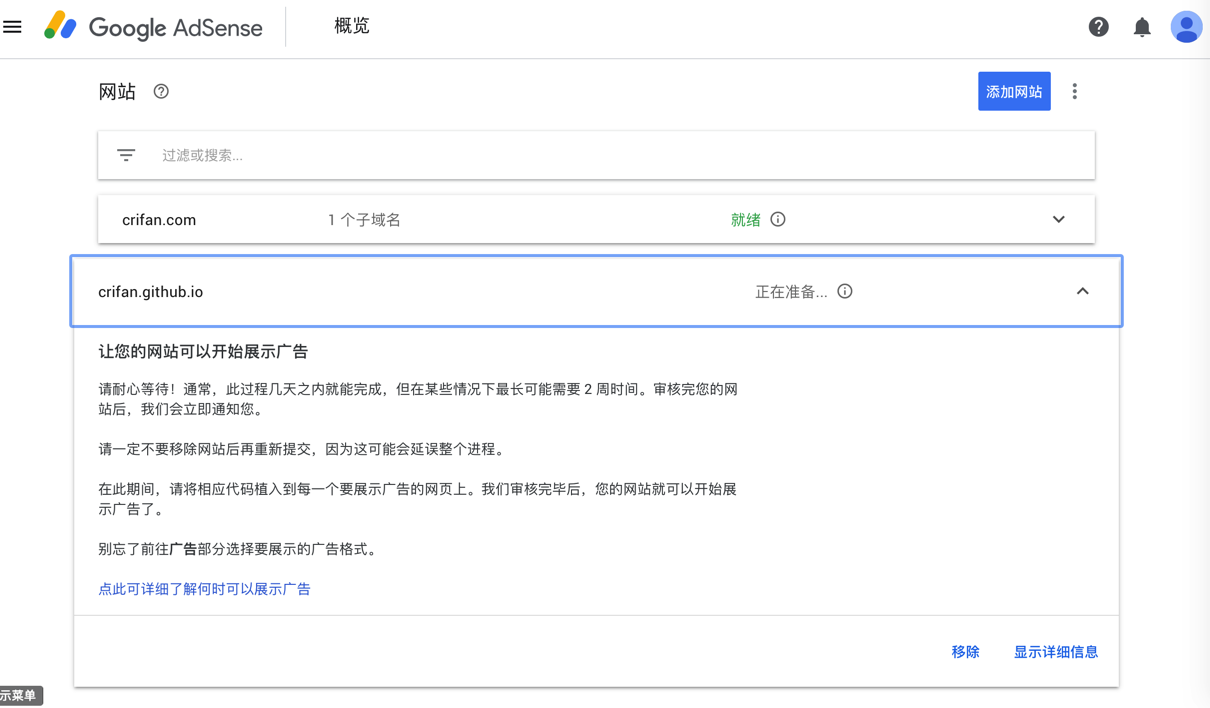Expand the crifan.com site row
Screen dimensions: 1210x708
(x=1058, y=220)
